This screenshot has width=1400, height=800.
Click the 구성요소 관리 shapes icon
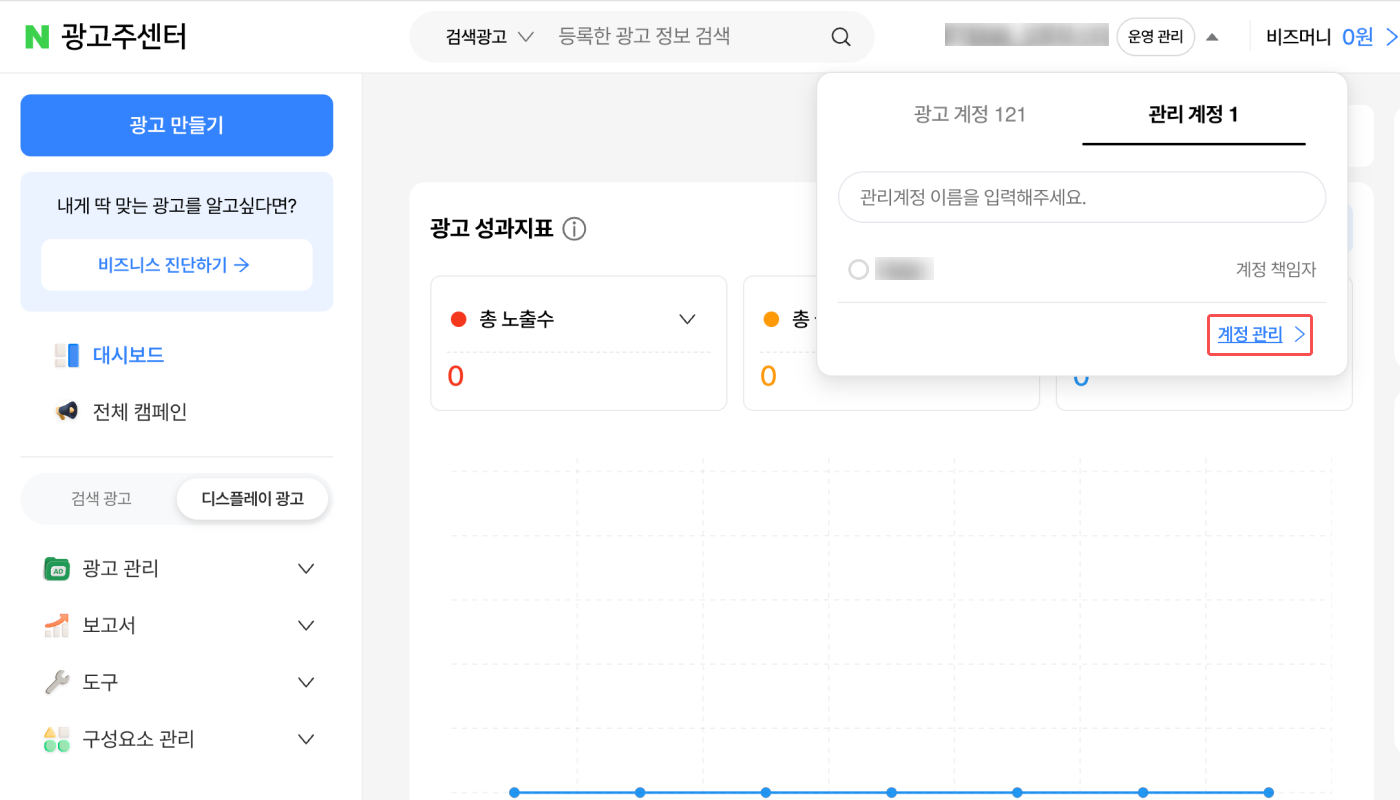click(57, 739)
